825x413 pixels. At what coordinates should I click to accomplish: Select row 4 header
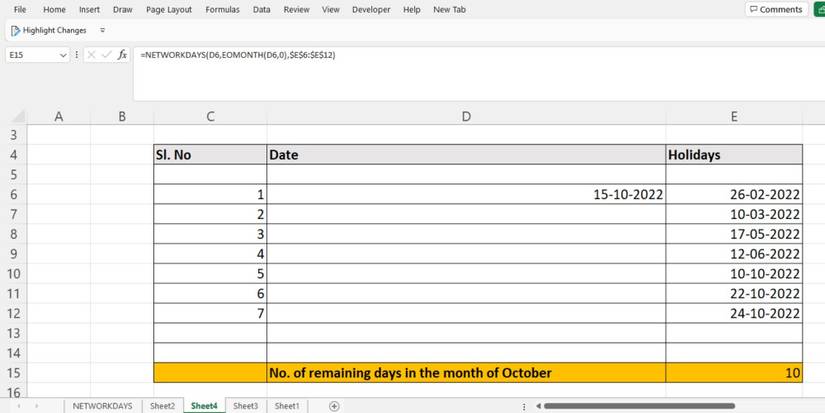[14, 155]
